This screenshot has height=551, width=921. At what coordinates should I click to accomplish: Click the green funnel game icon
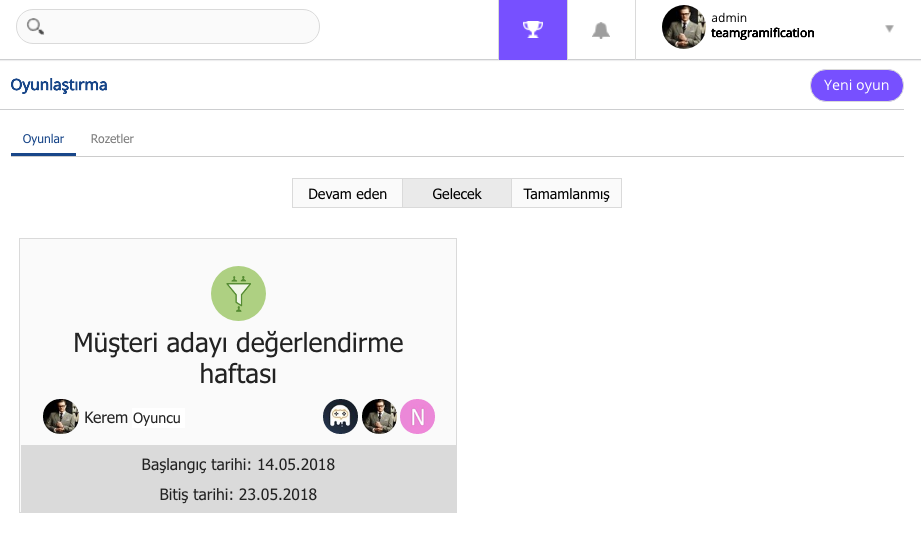238,294
